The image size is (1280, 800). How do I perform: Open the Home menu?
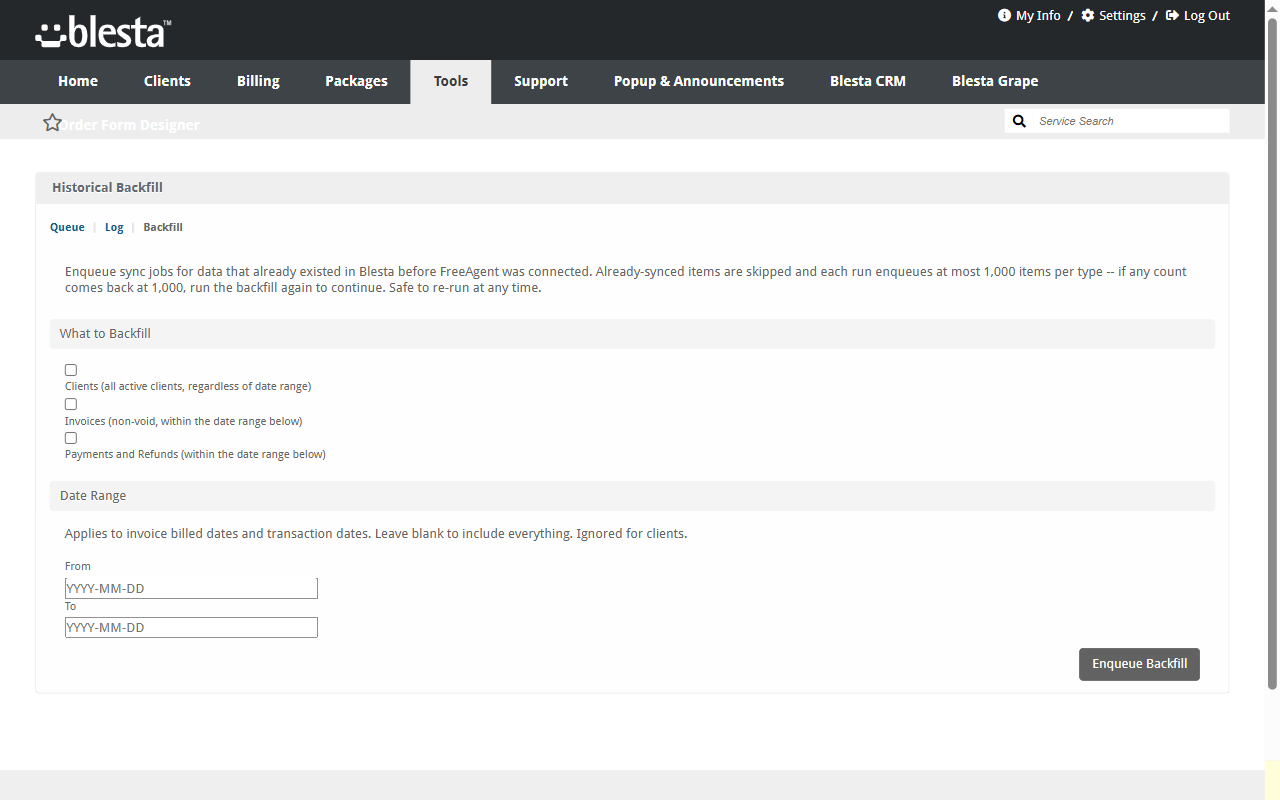tap(78, 81)
